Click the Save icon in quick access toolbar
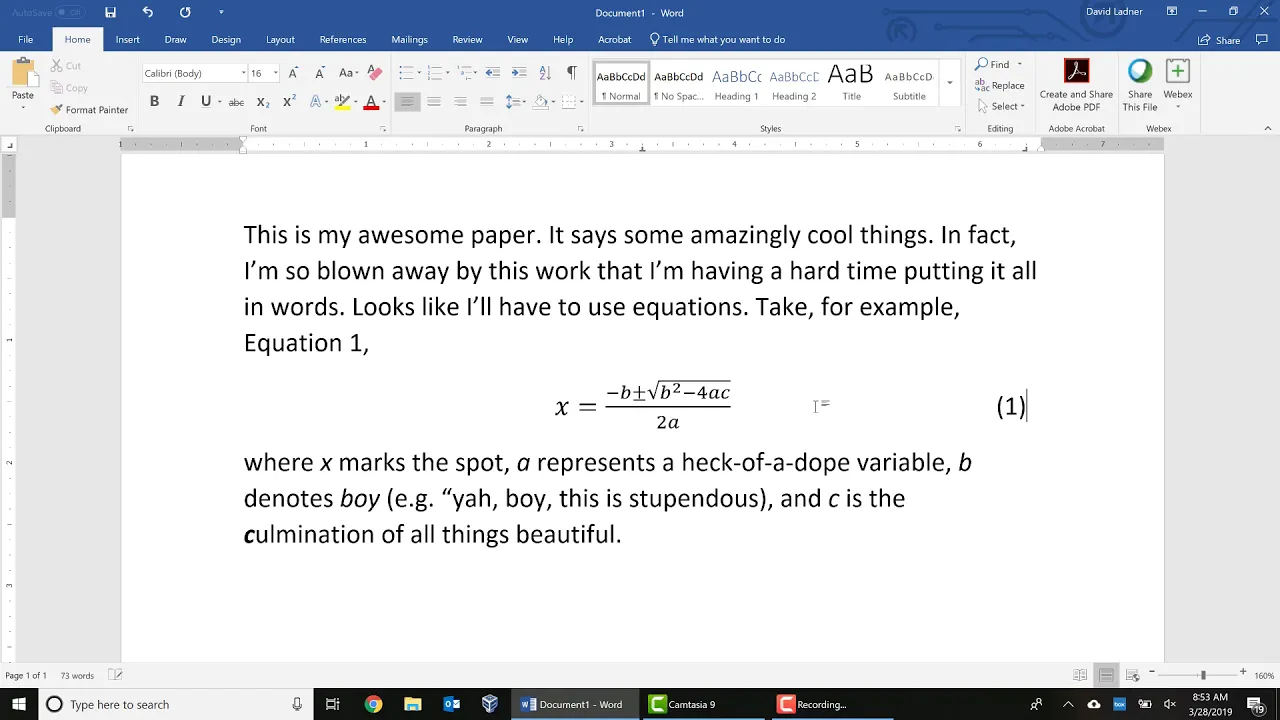1280x720 pixels. point(110,12)
